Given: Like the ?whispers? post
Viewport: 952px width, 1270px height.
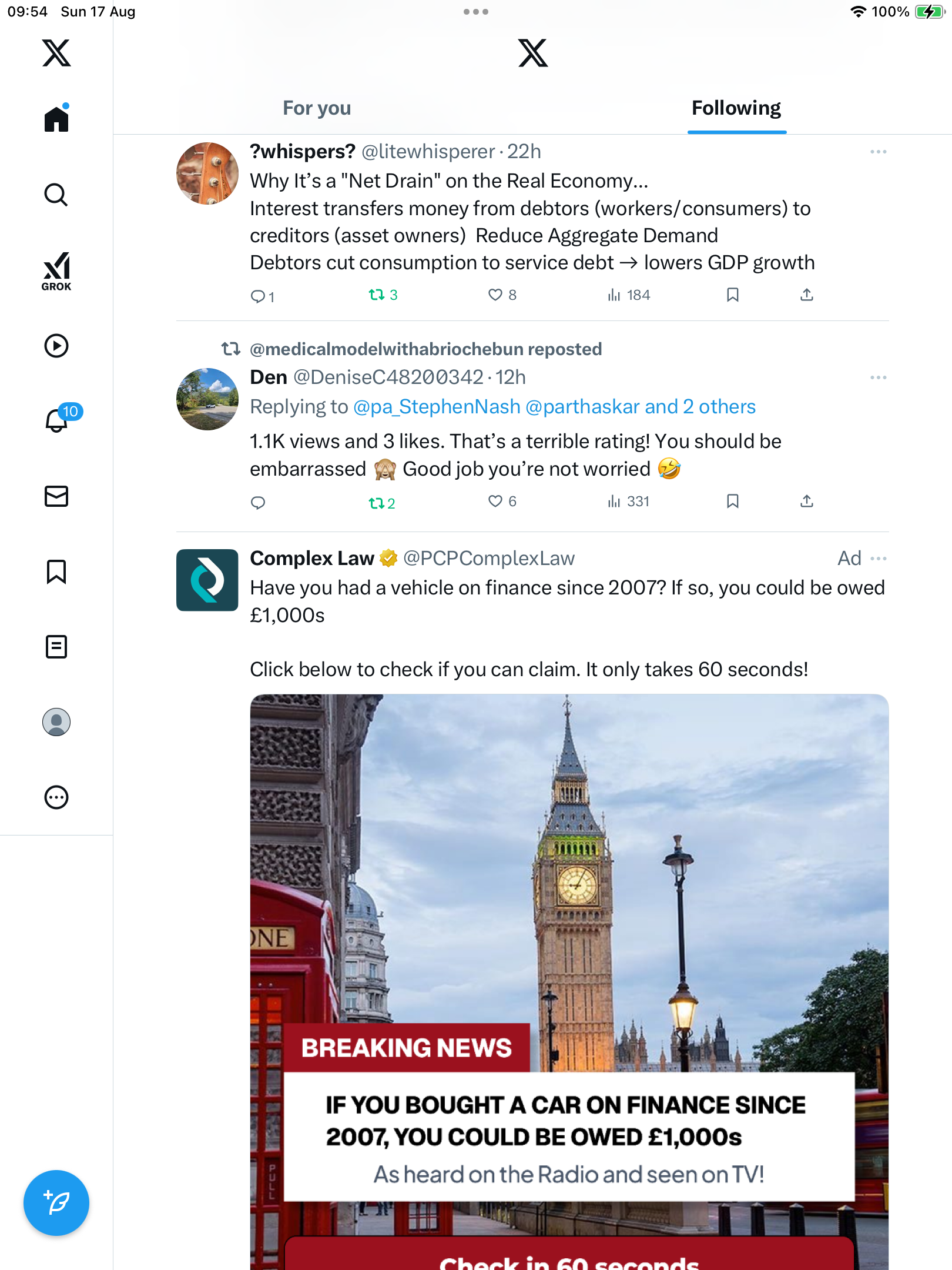Looking at the screenshot, I should 495,295.
